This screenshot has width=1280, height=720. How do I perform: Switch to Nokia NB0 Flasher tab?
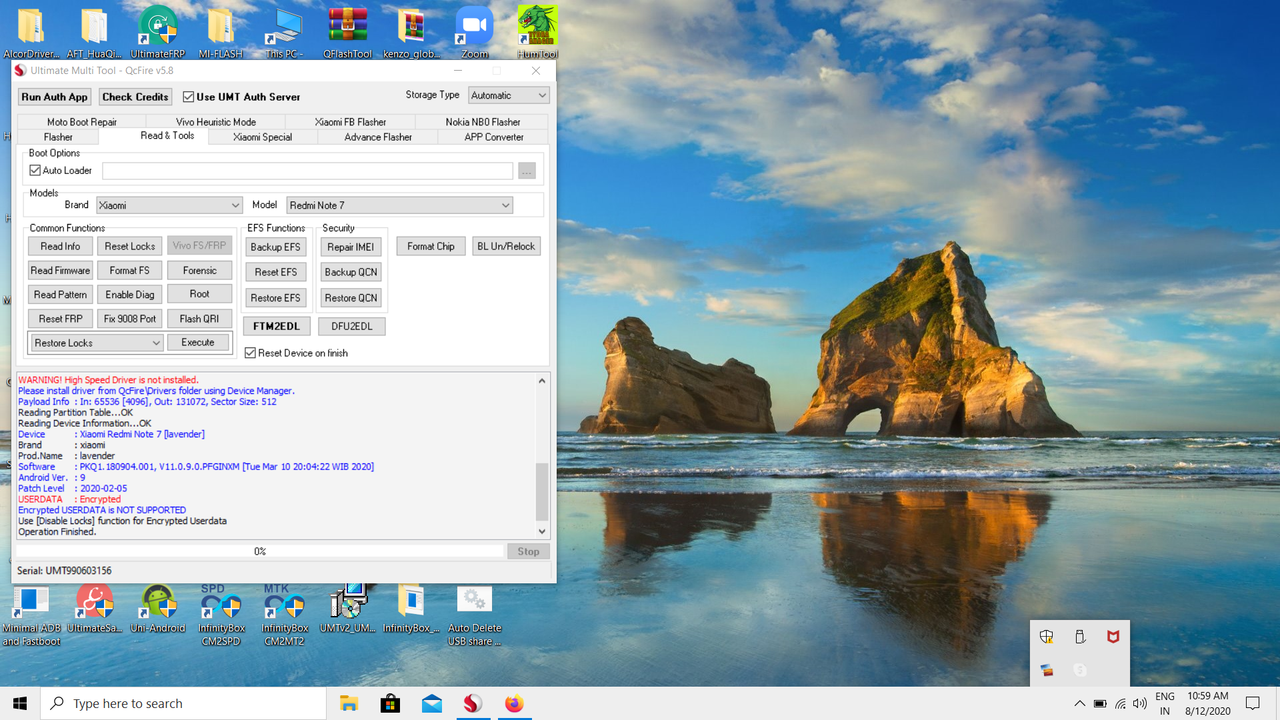click(x=483, y=122)
